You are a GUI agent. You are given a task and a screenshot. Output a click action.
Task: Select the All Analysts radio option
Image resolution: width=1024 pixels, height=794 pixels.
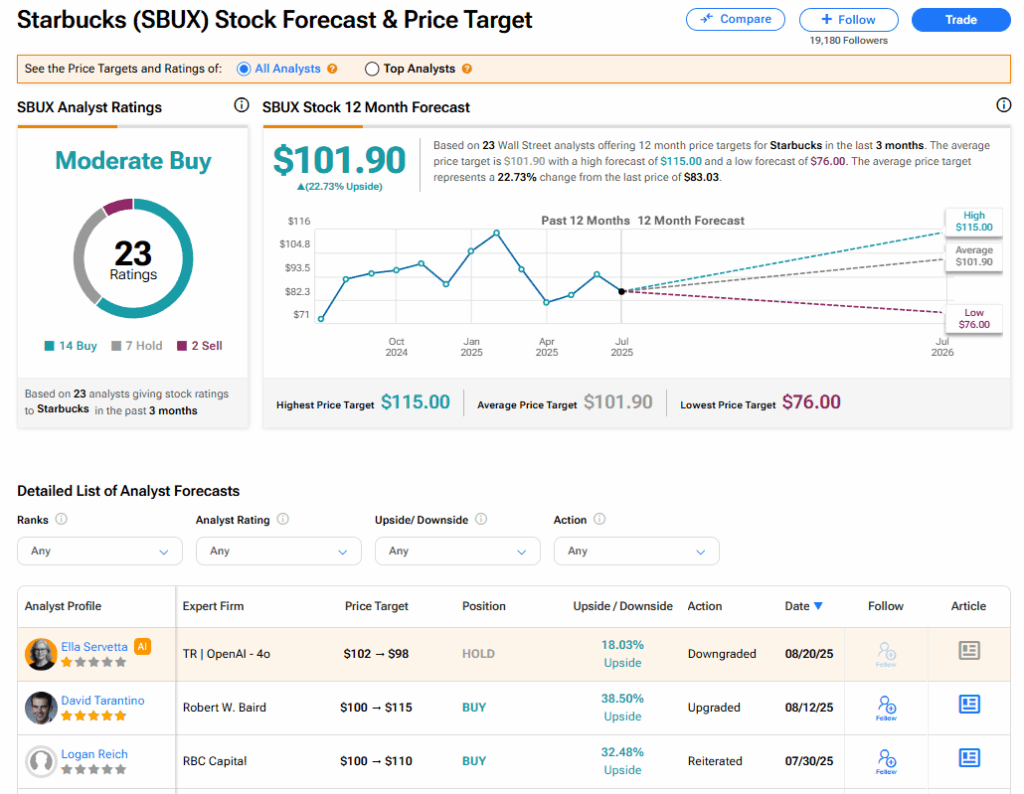(244, 69)
